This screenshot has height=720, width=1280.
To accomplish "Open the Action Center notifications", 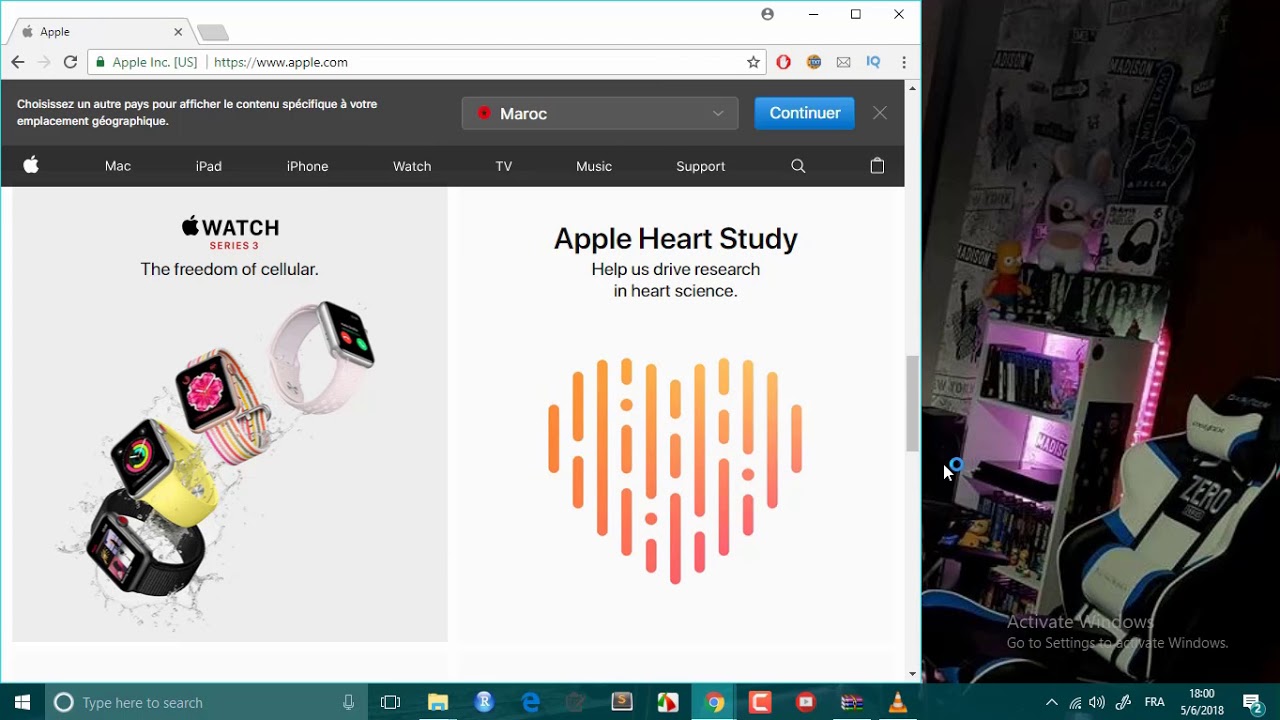I will point(1253,702).
